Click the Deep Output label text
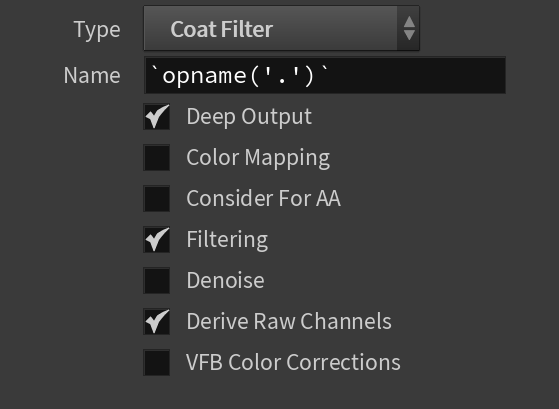559x409 pixels. pos(249,117)
